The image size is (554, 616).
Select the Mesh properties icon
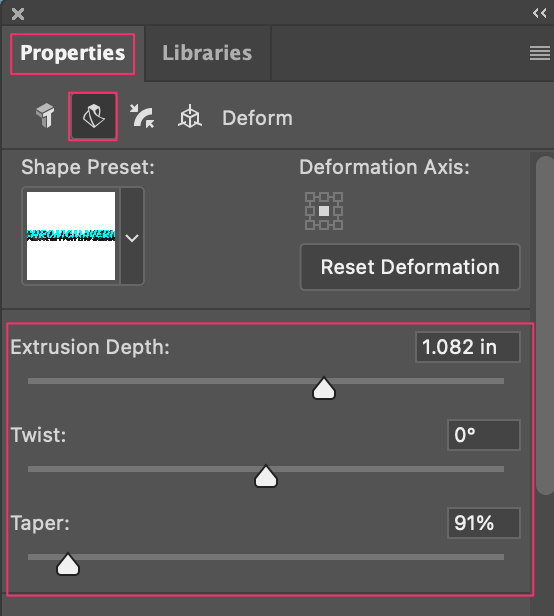pyautogui.click(x=45, y=116)
